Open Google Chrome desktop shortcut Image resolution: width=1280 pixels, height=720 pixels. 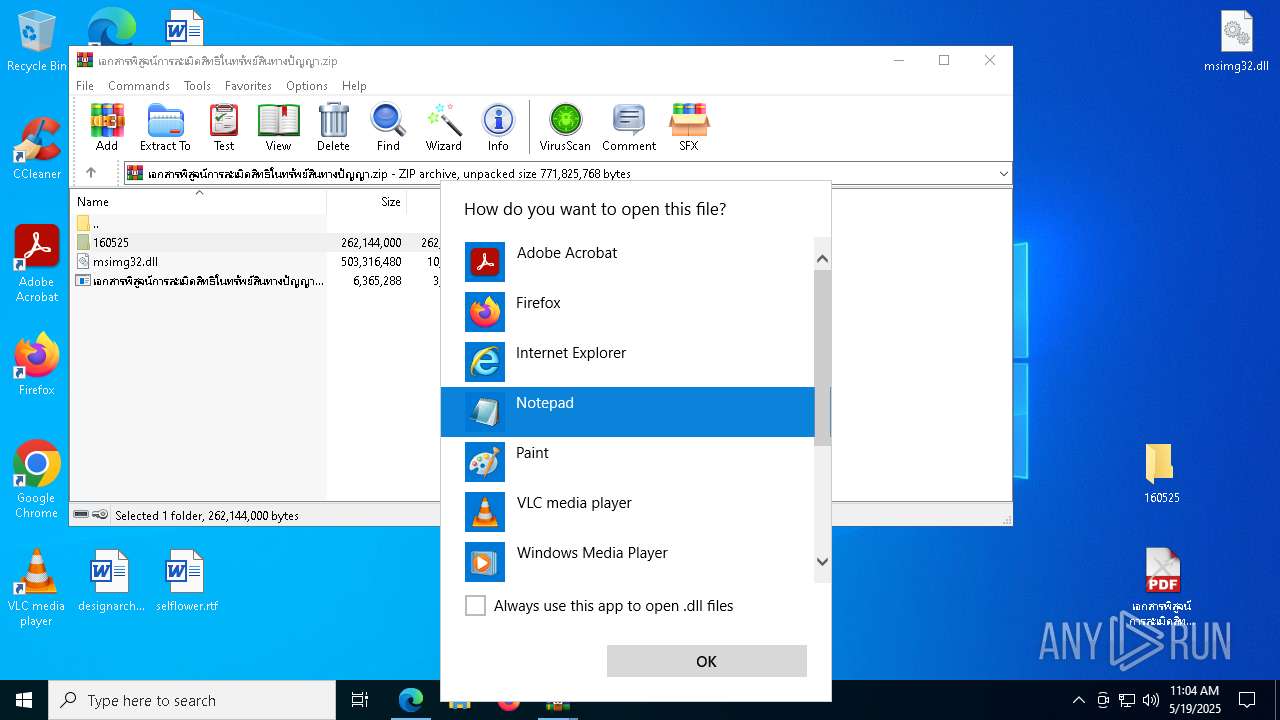(36, 480)
